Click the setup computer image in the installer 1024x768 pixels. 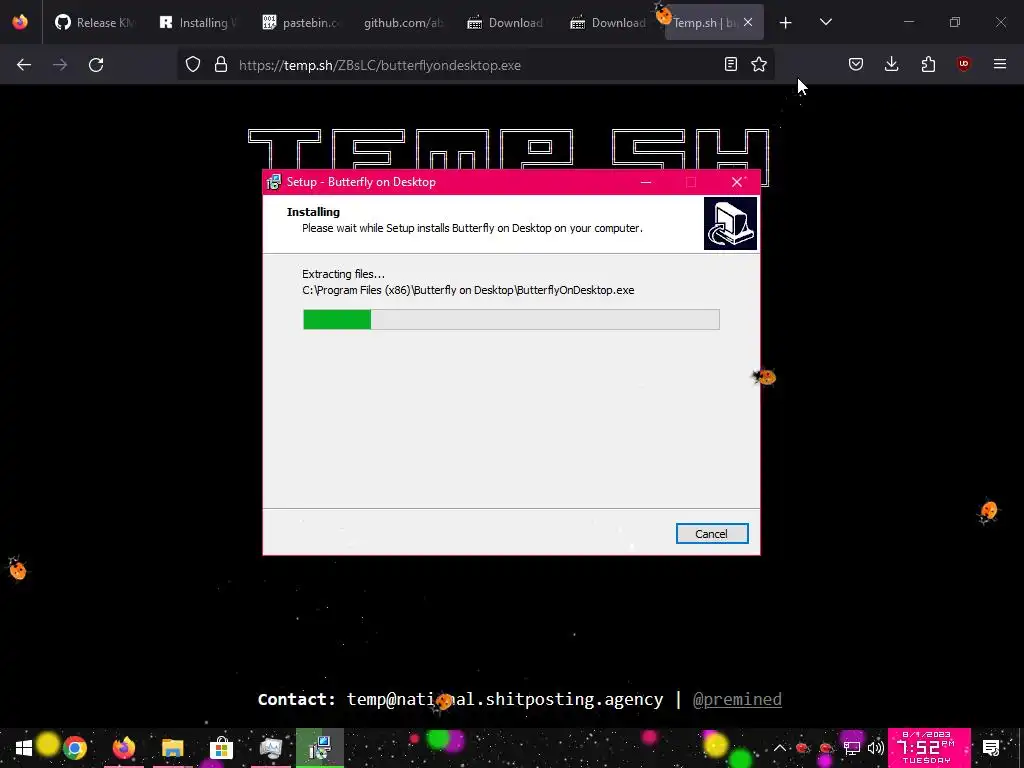pos(730,223)
